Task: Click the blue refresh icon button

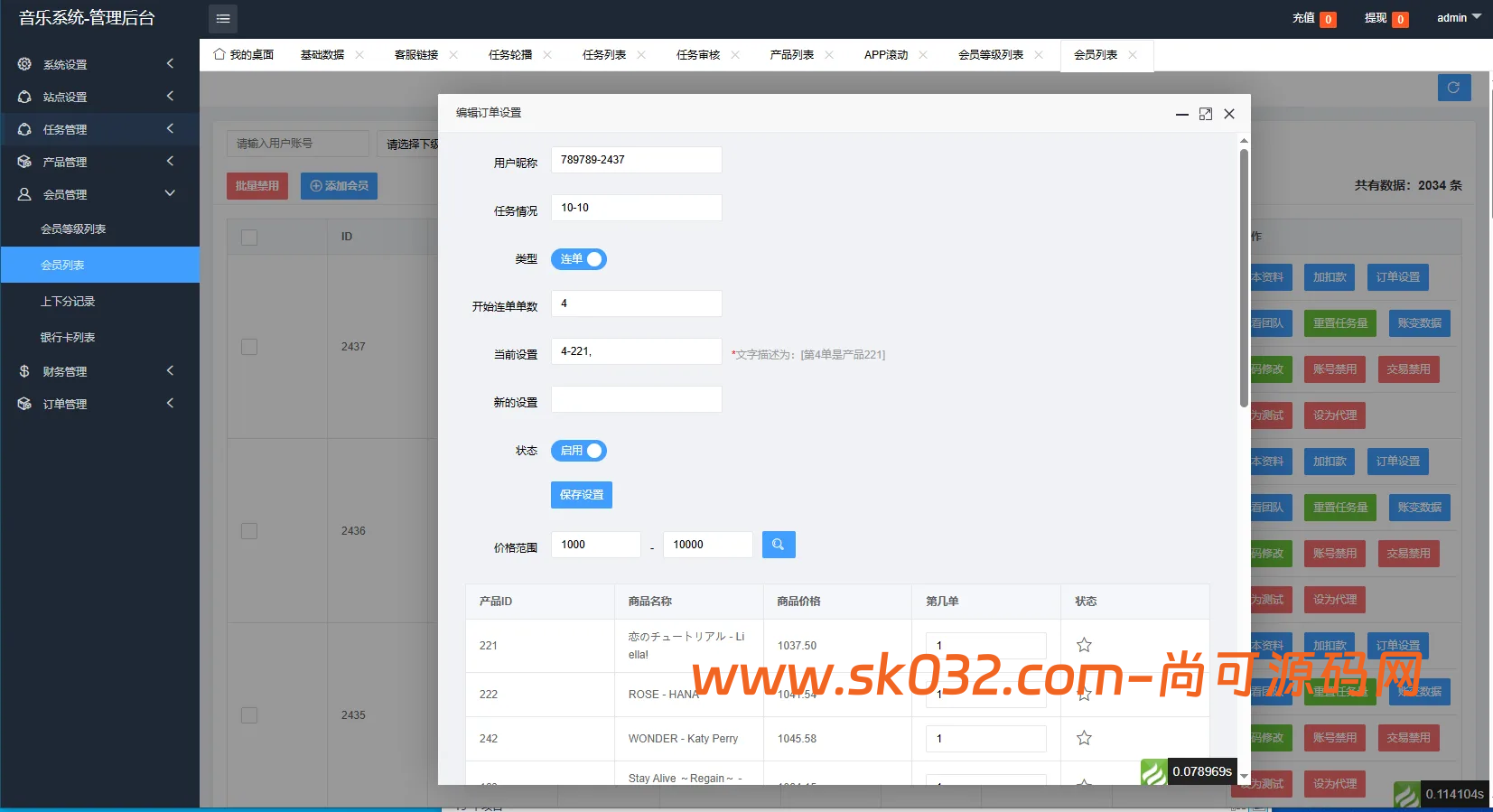Action: coord(1454,88)
